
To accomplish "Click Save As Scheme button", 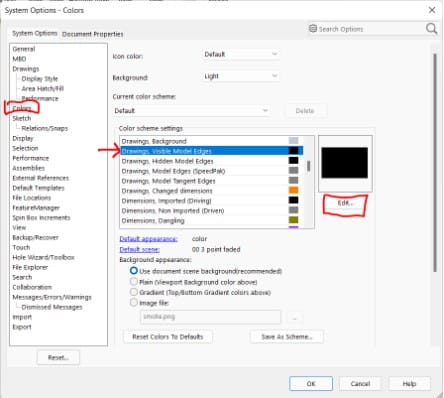I will coord(287,337).
